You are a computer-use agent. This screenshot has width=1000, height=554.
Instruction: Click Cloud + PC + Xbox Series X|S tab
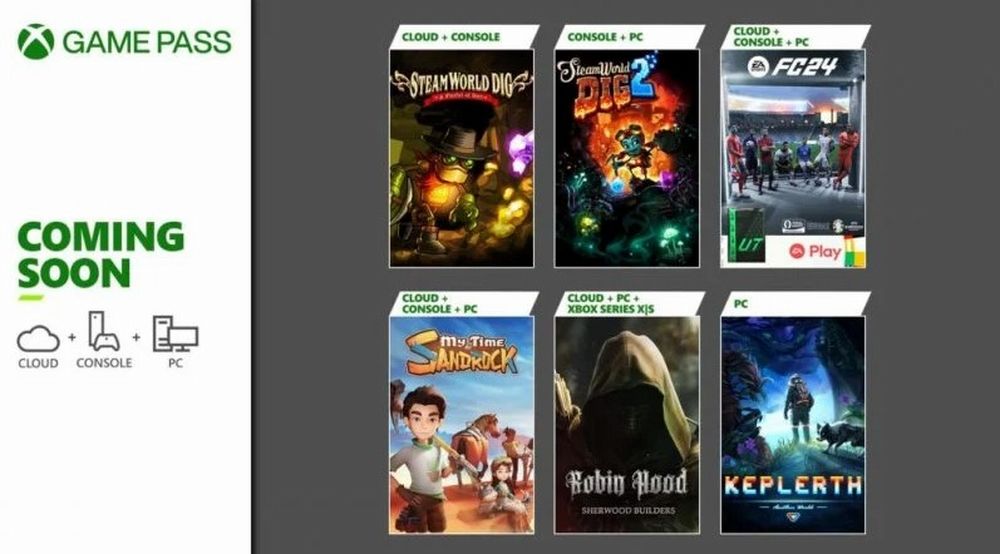click(610, 303)
